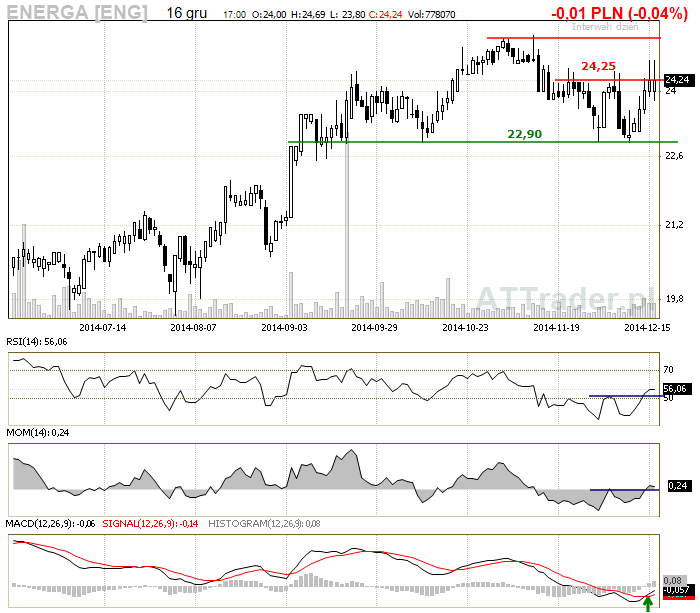Screen dimensions: 700x613
Task: Click the HISTOGRAM(12,26,9): 0,08 label
Action: (264, 524)
